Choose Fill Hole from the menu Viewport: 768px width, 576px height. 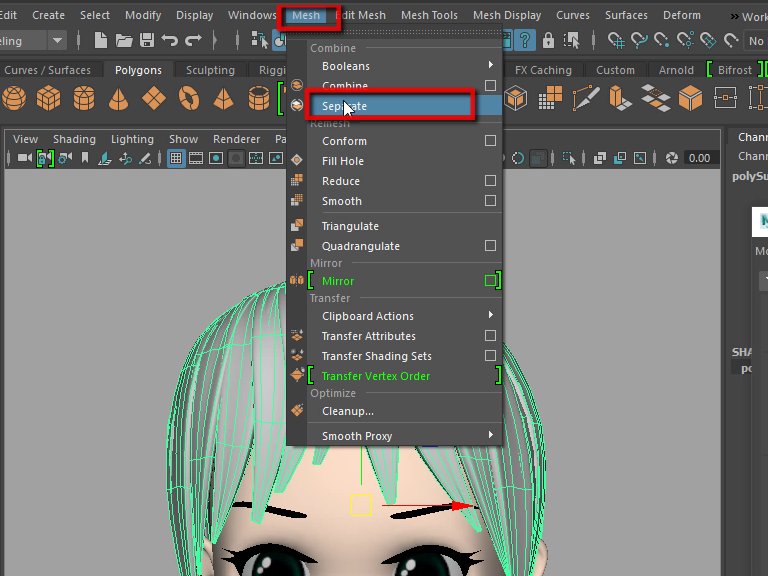coord(342,161)
